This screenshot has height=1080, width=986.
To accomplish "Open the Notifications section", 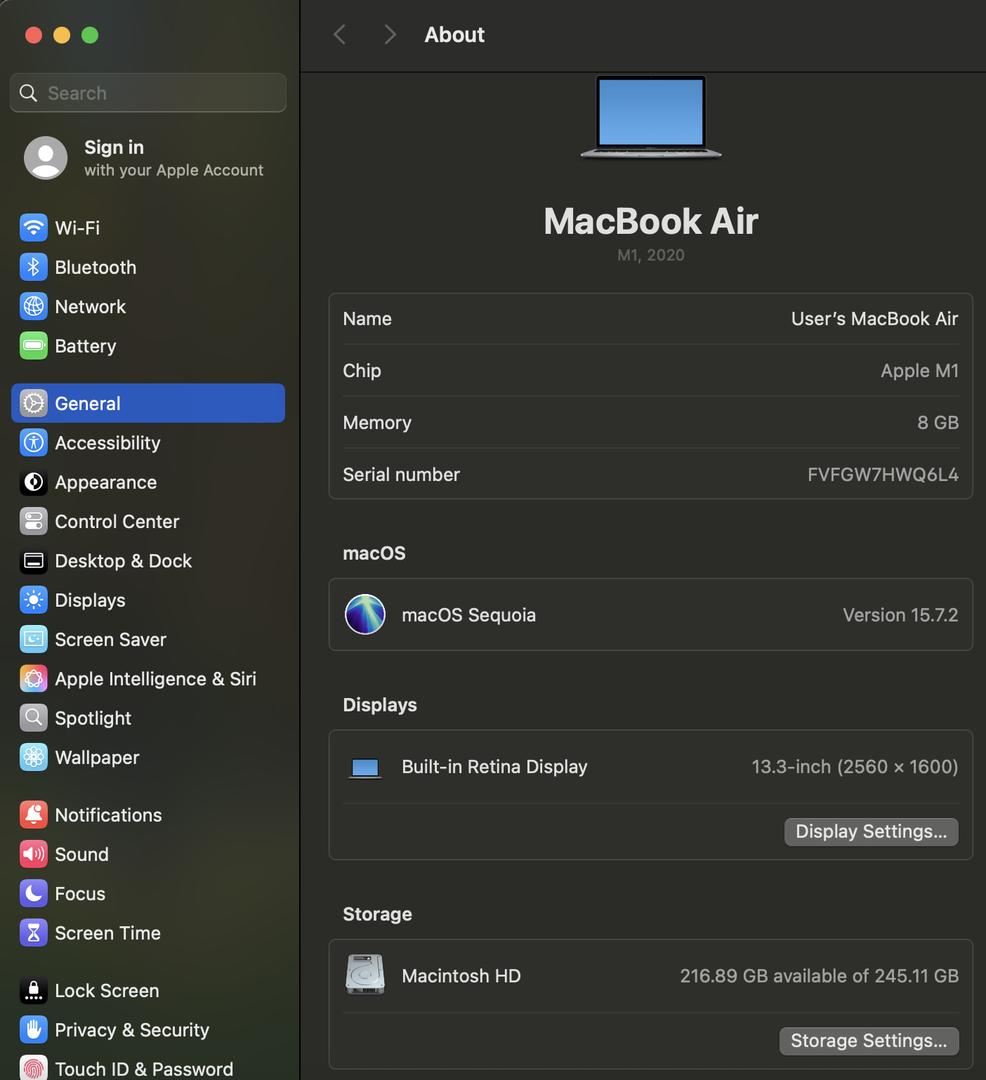I will (108, 815).
